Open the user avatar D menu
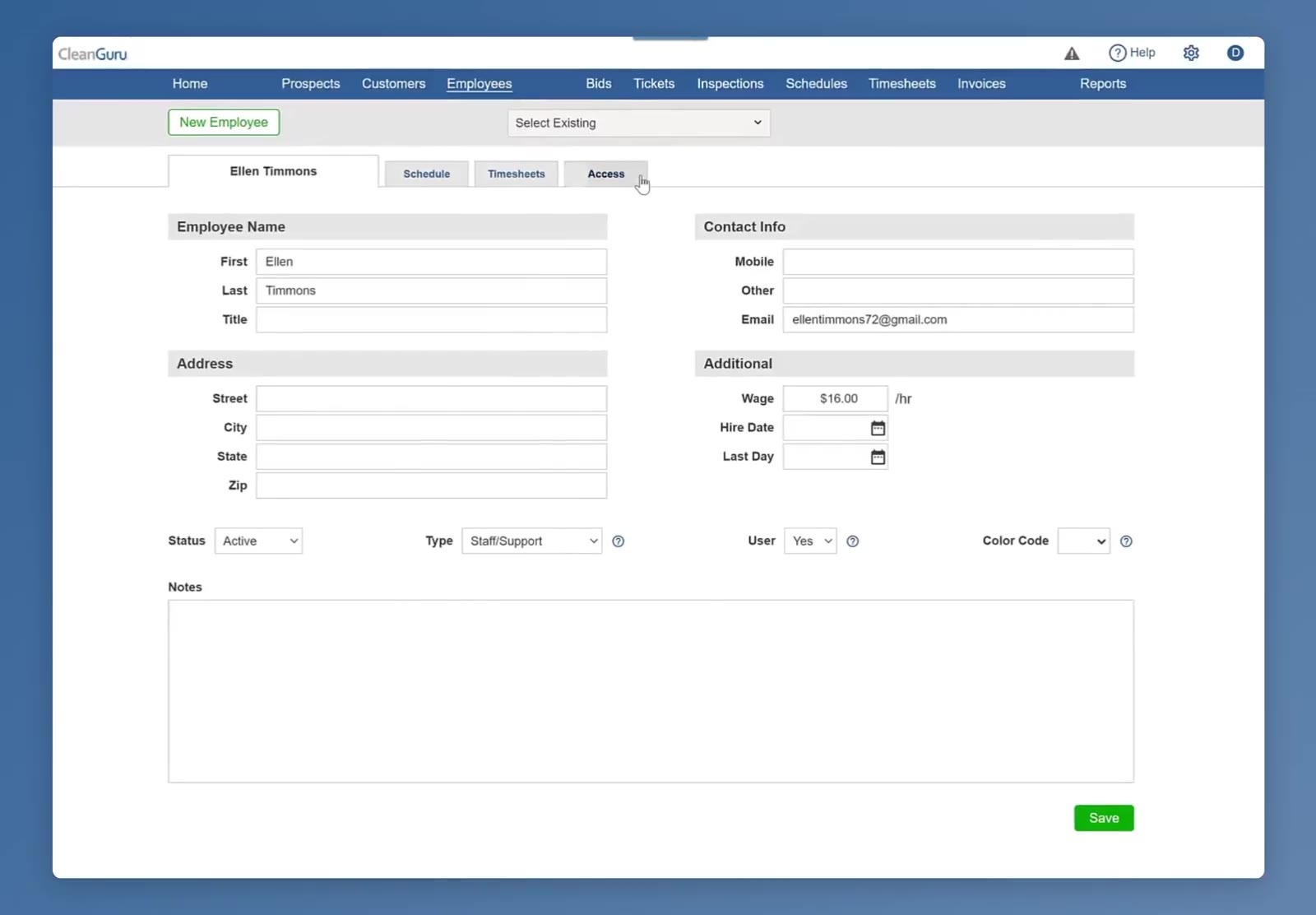This screenshot has width=1316, height=915. [1235, 53]
